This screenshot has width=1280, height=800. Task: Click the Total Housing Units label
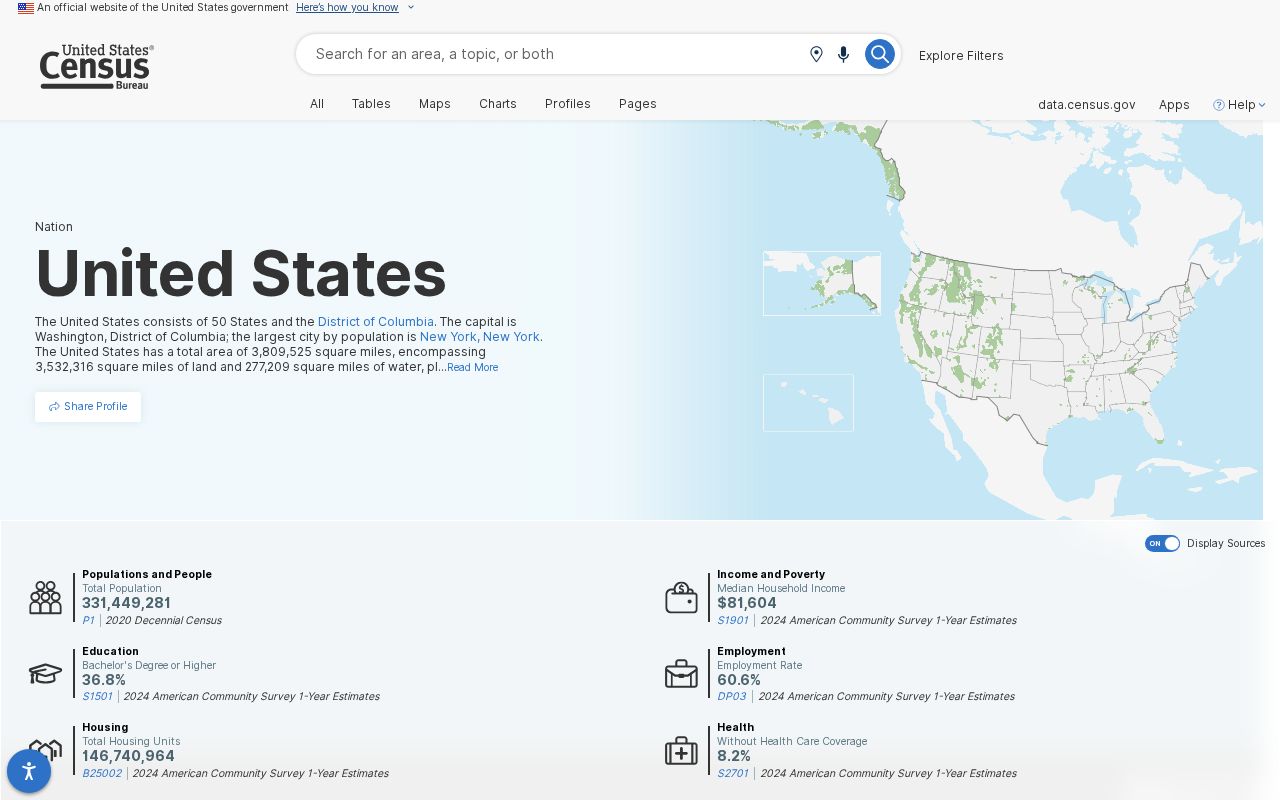click(x=131, y=741)
